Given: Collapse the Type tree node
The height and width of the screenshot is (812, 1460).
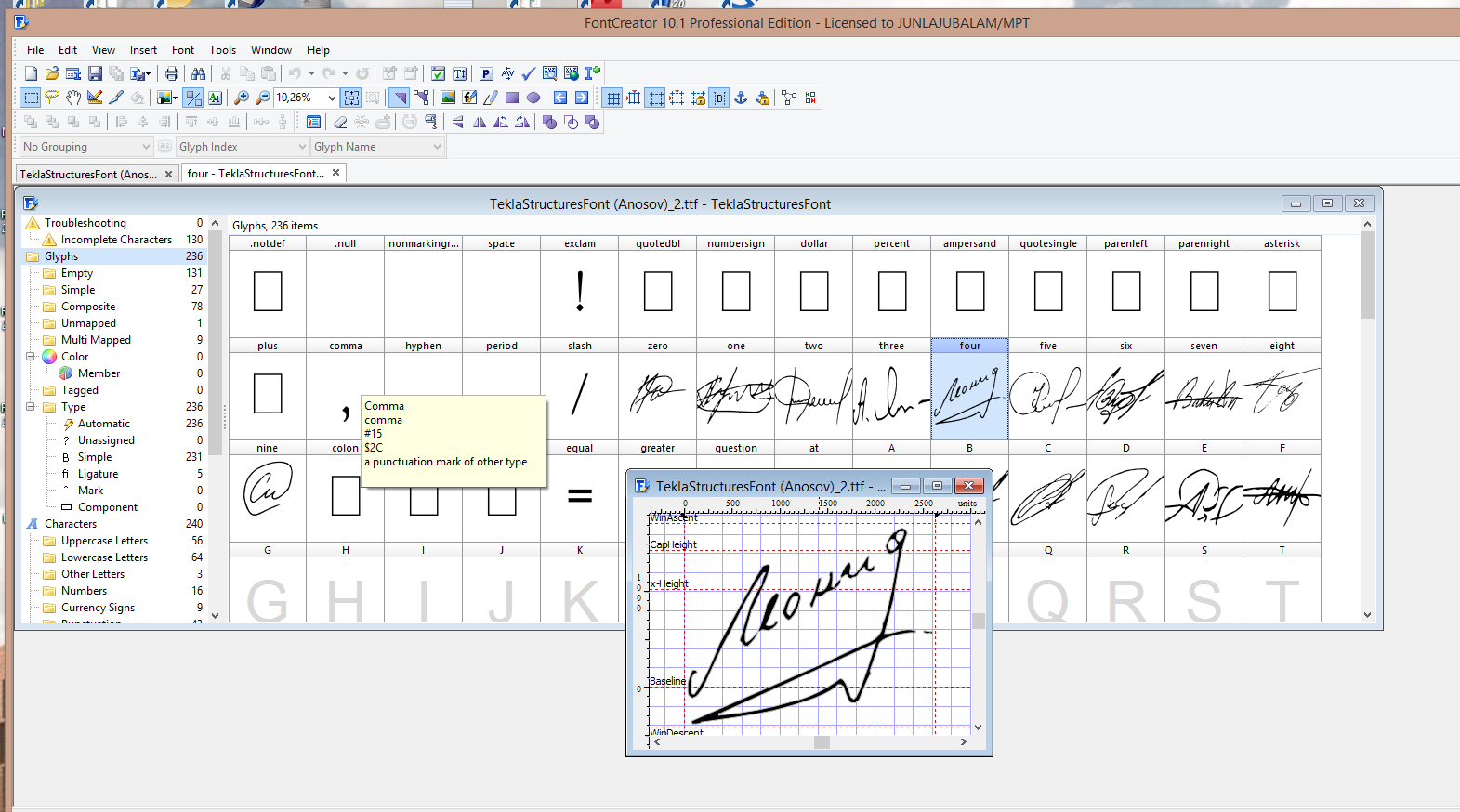Looking at the screenshot, I should (31, 407).
